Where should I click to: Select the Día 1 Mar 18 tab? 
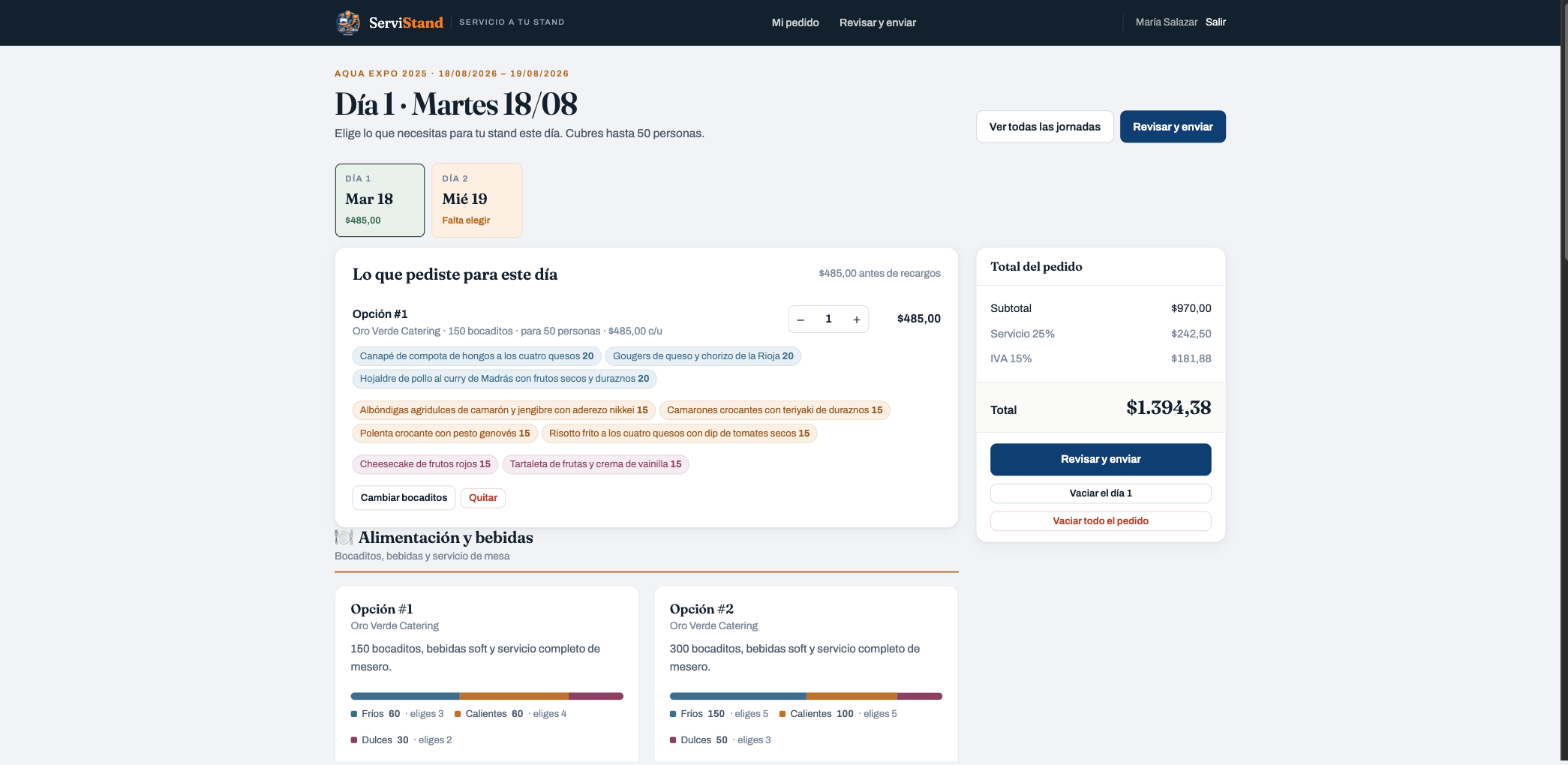click(x=380, y=200)
